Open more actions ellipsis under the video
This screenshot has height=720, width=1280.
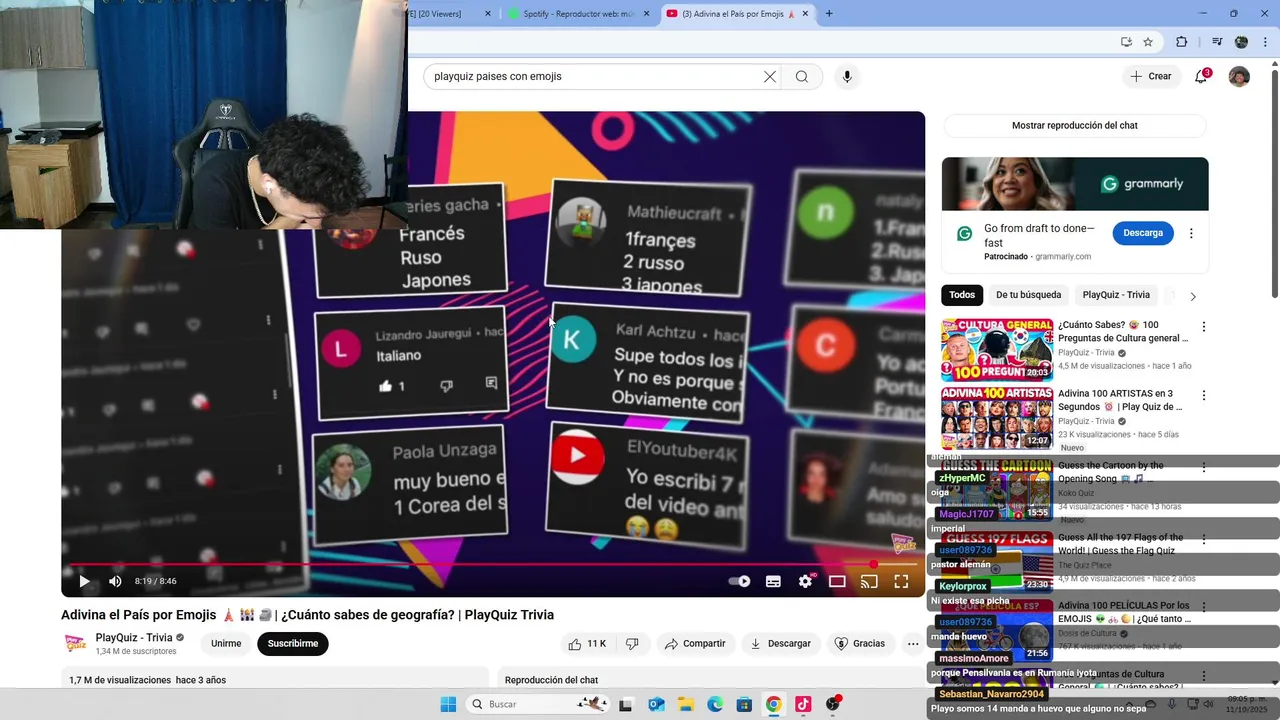913,644
